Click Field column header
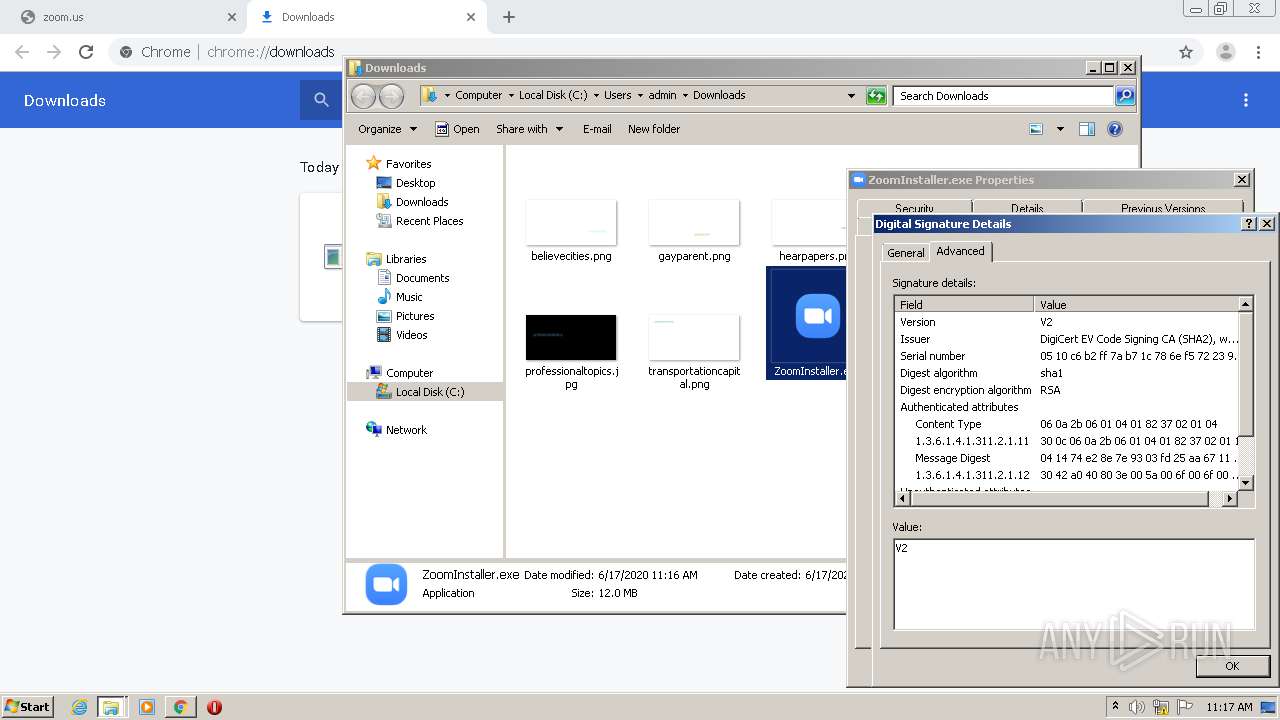The image size is (1280, 720). tap(964, 304)
